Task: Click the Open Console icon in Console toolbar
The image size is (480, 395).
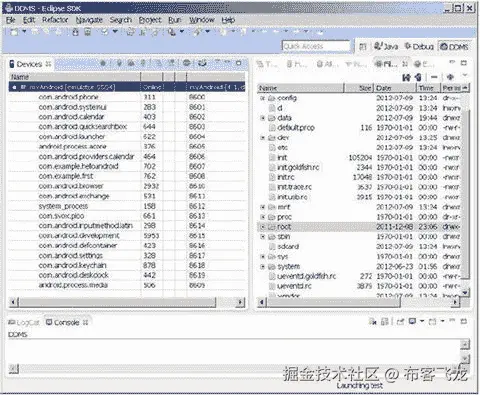Action: 432,321
